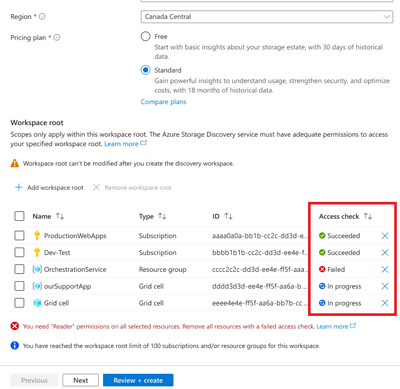Viewport: 400px width, 389px height.
Task: Click the Previous button
Action: pos(34,380)
